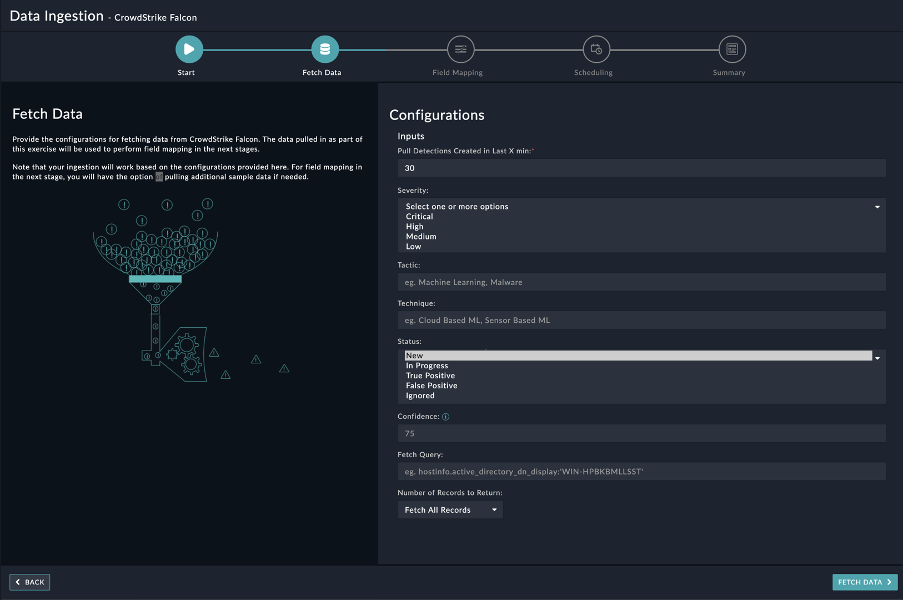The height and width of the screenshot is (600, 904).
Task: Click the Field Mapping step icon
Action: click(460, 48)
